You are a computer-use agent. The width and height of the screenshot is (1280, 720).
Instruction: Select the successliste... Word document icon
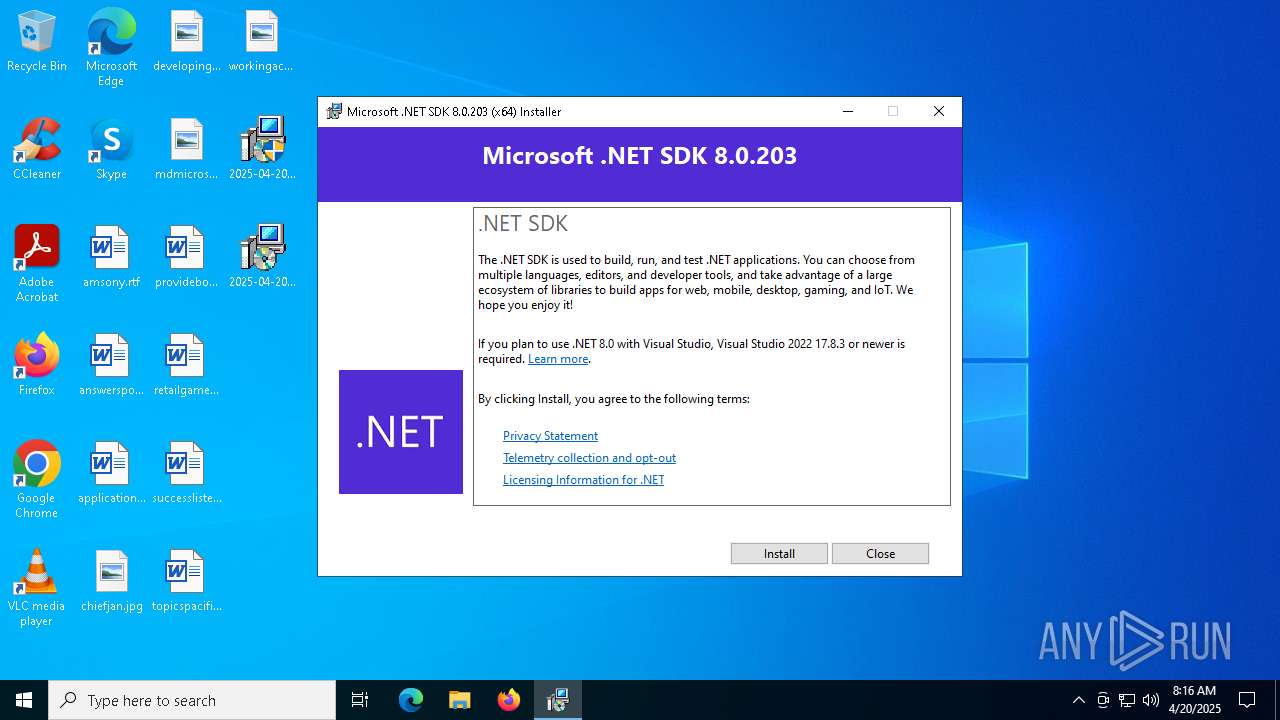[x=186, y=473]
